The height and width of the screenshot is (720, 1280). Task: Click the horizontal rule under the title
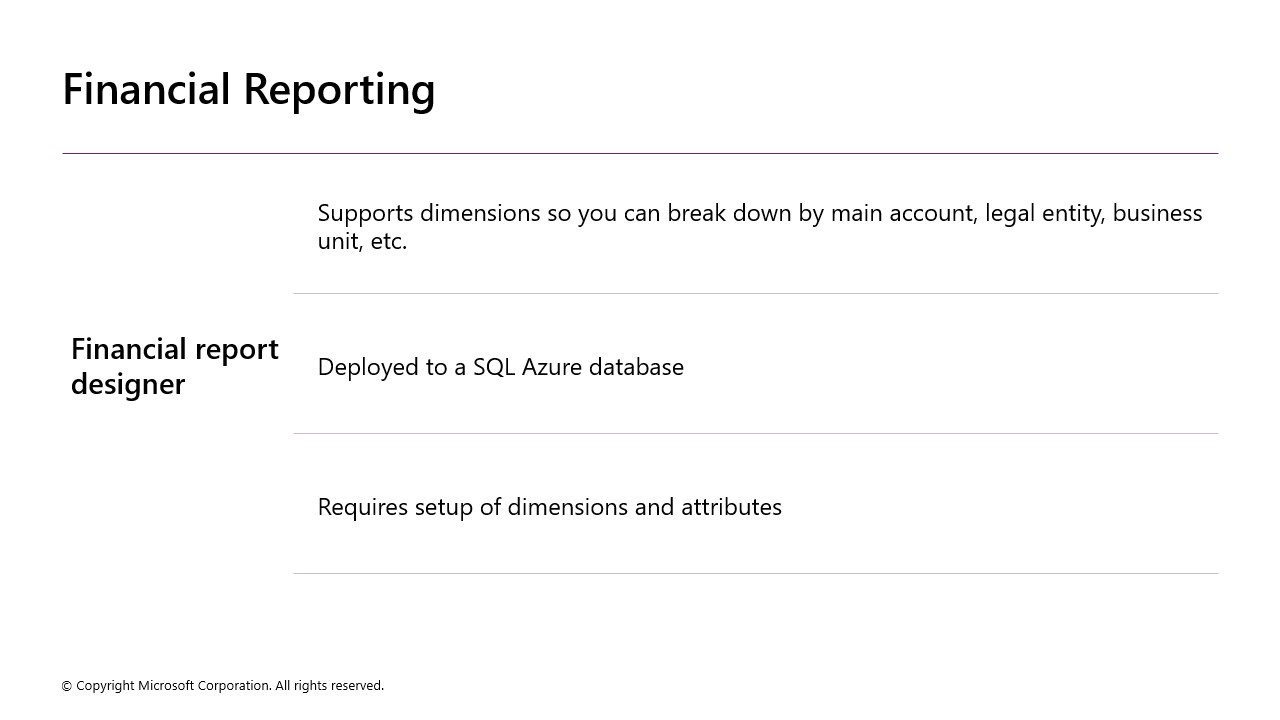(x=640, y=153)
